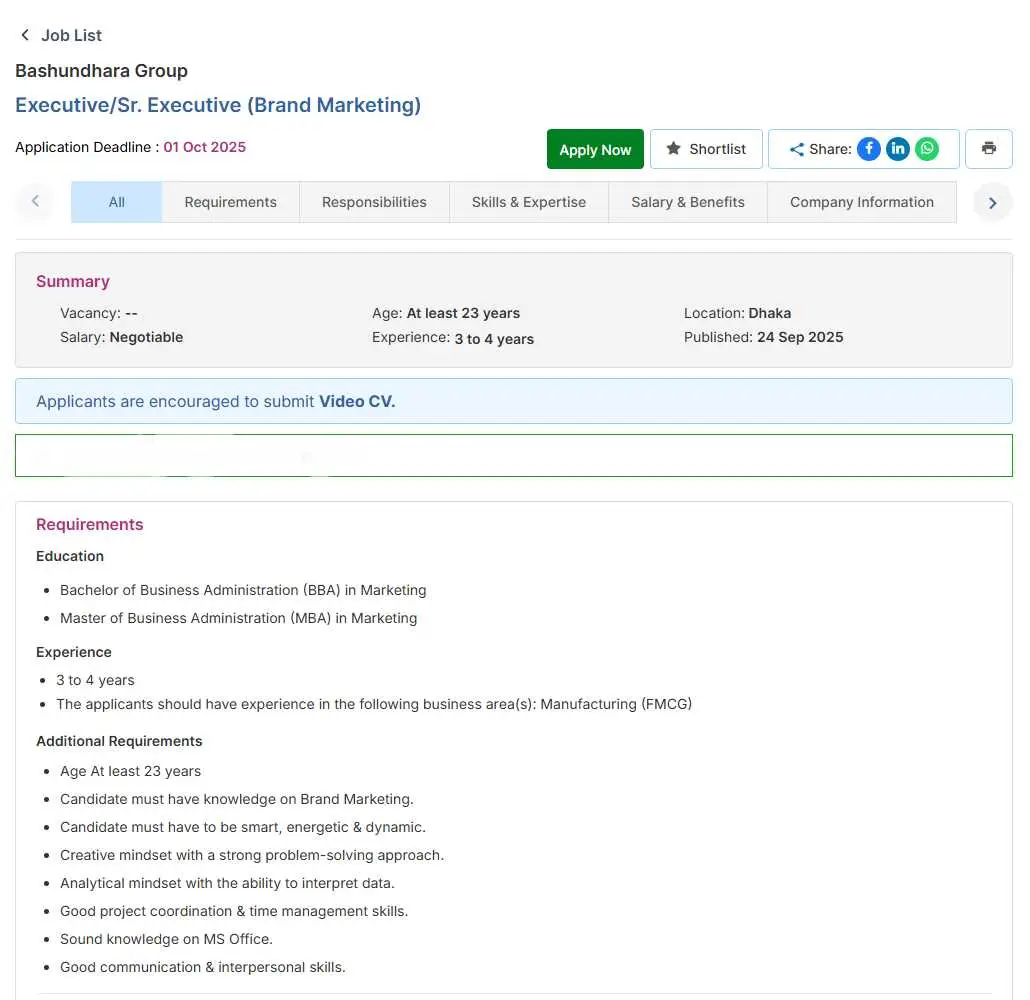1030x1000 pixels.
Task: Share this job via WhatsApp
Action: (x=928, y=149)
